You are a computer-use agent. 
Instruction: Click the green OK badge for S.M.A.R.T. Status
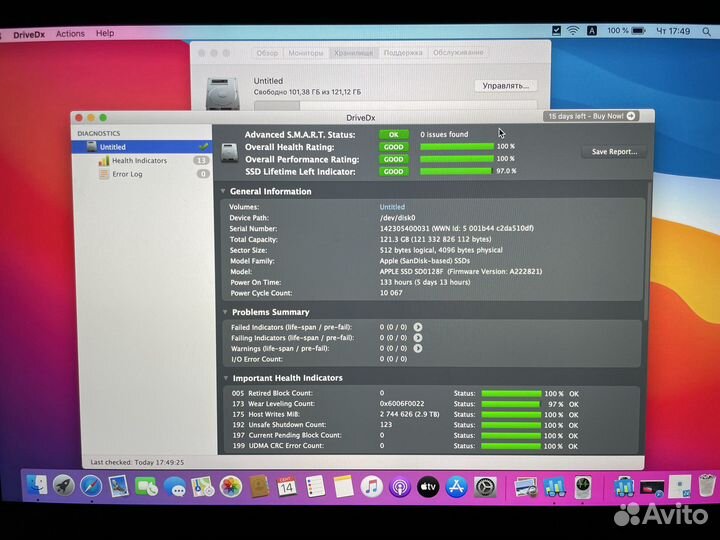click(394, 135)
